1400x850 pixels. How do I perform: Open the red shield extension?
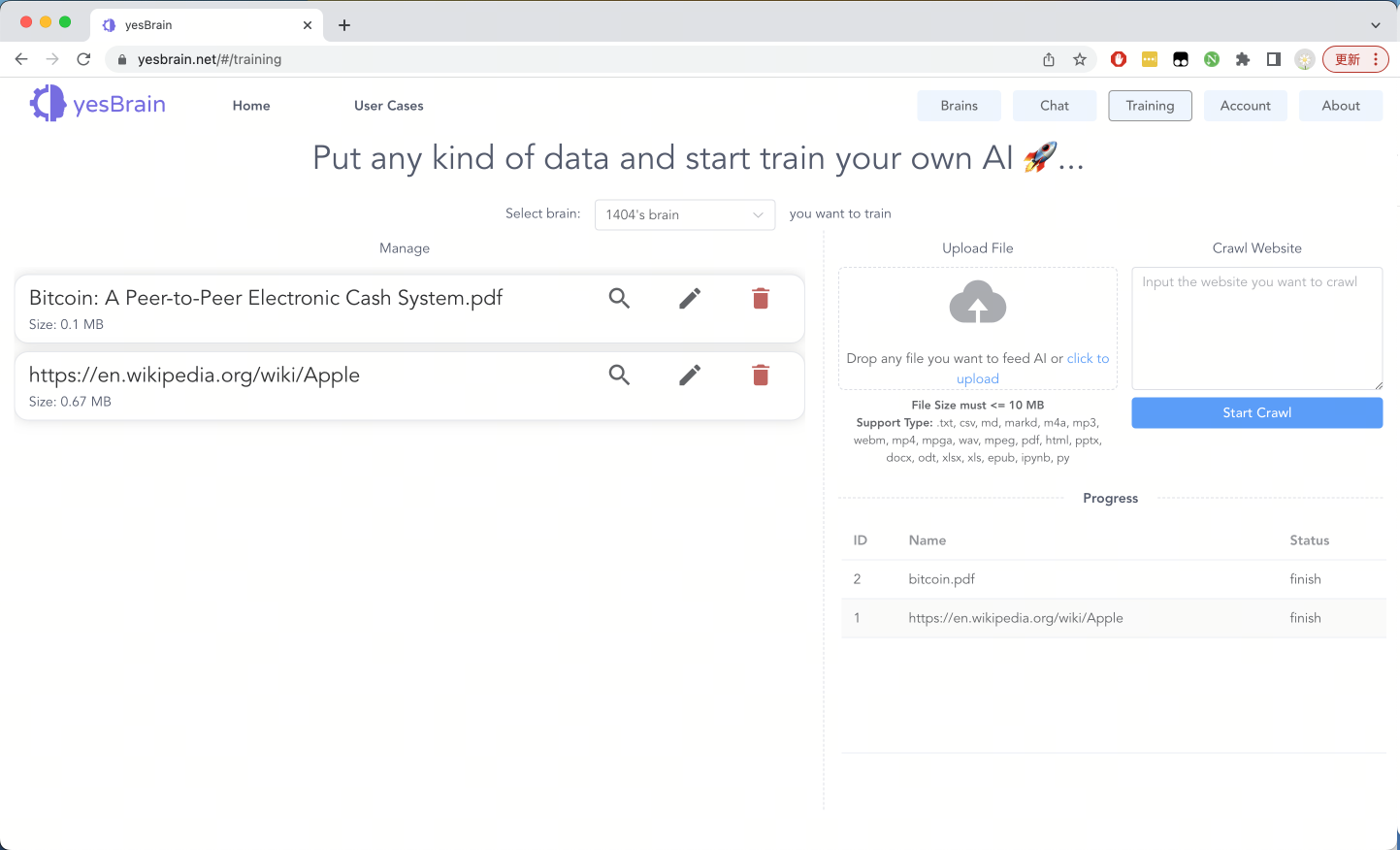coord(1119,59)
